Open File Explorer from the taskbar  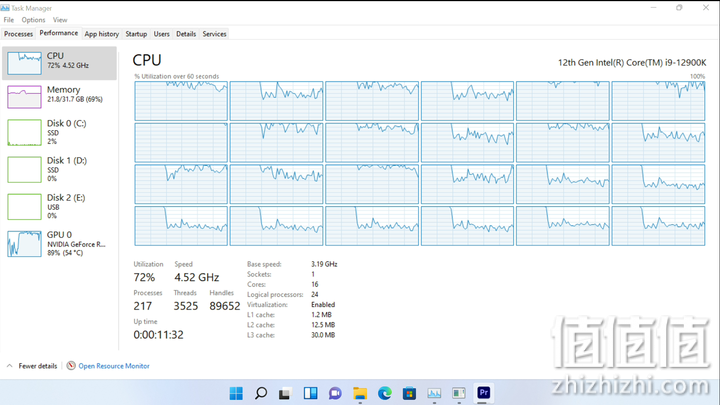360,394
